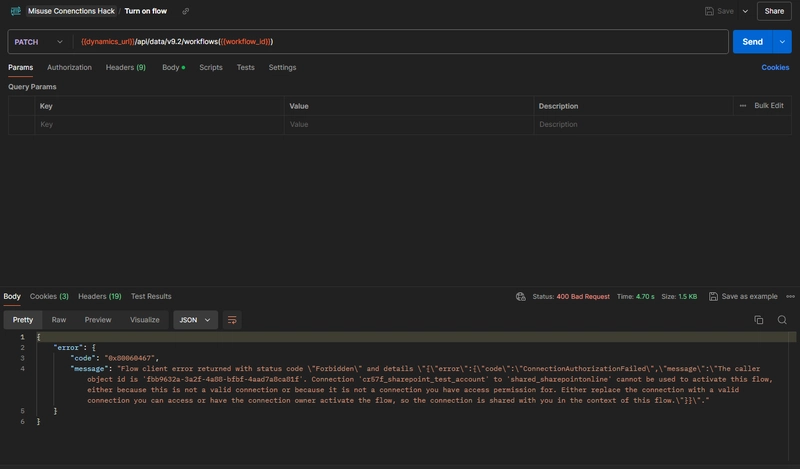
Task: Open the PATCH method dropdown
Action: 40,42
